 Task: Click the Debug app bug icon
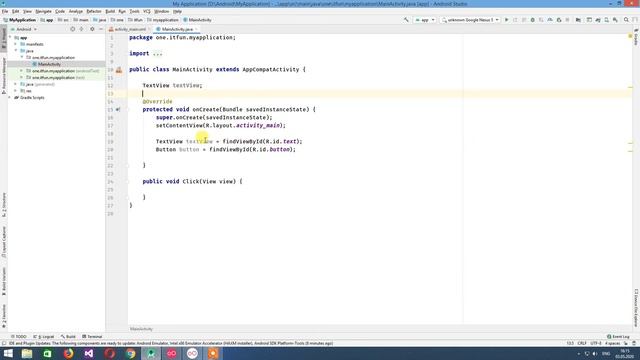(533, 20)
